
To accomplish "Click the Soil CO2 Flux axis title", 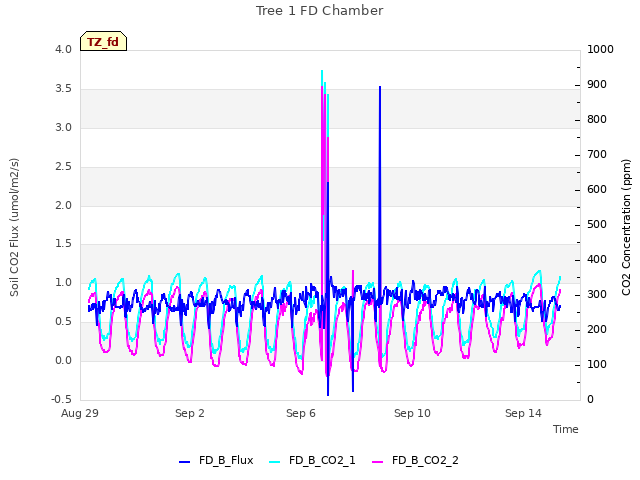I will (x=14, y=227).
